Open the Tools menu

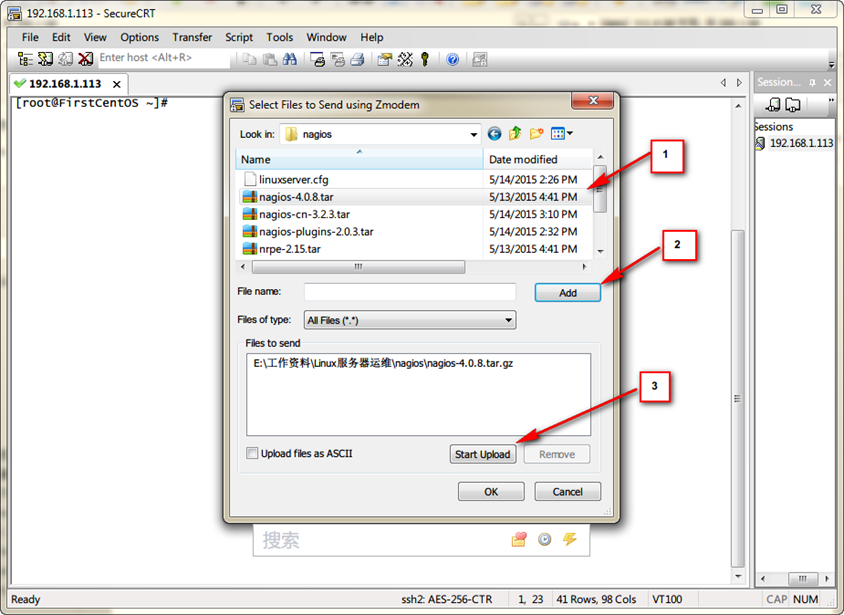pyautogui.click(x=279, y=37)
